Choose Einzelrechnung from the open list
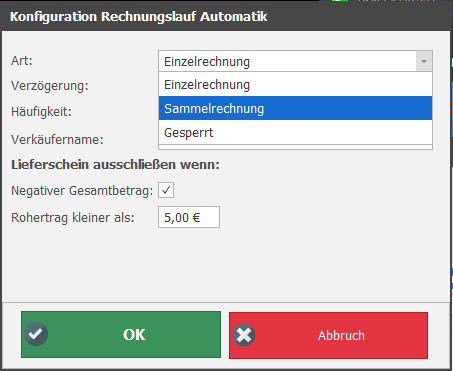 295,85
